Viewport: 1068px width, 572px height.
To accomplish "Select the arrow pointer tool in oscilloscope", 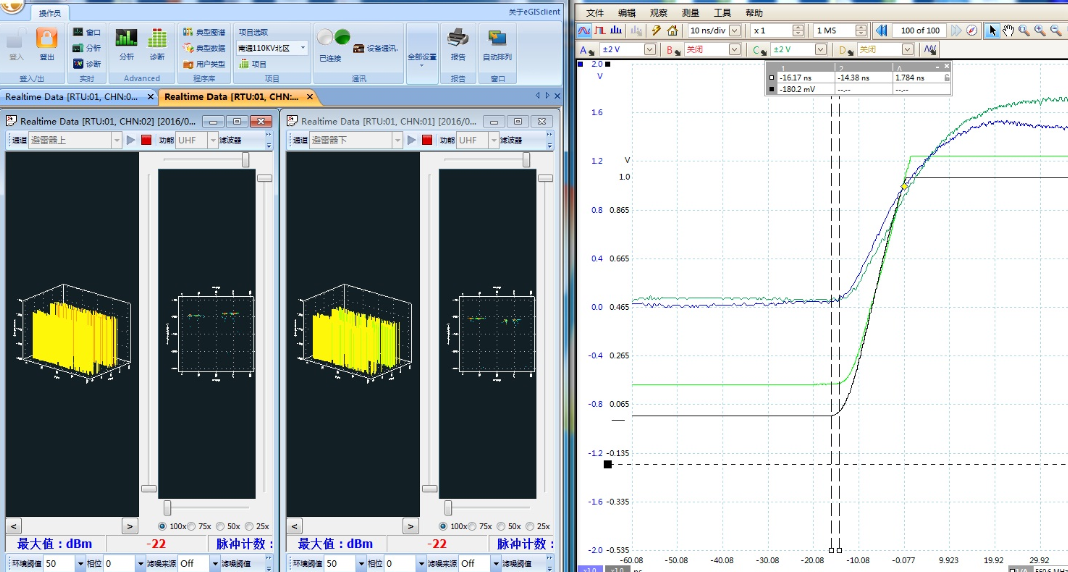I will 992,31.
